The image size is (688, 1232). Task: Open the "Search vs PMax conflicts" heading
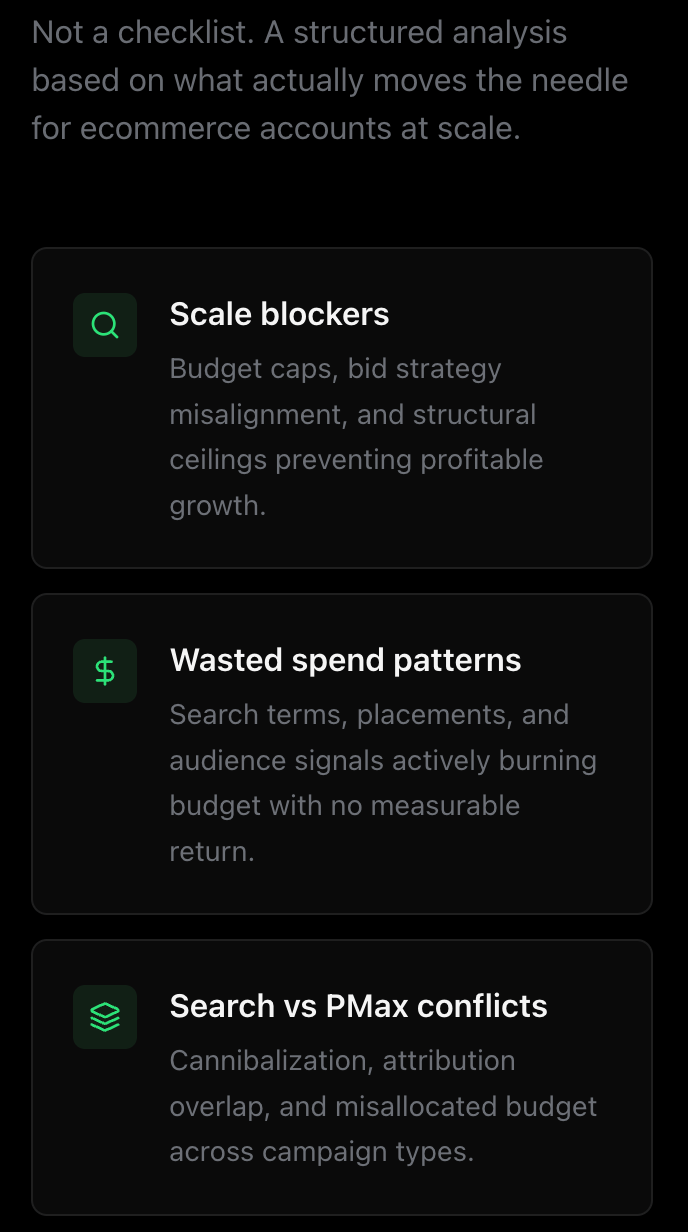358,1006
